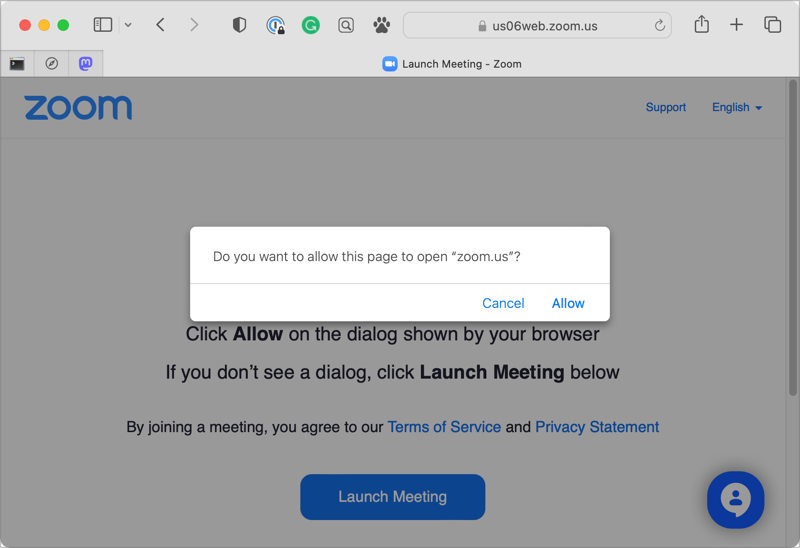Click Allow in the dialog
Screen dimensions: 800x548
click(568, 303)
